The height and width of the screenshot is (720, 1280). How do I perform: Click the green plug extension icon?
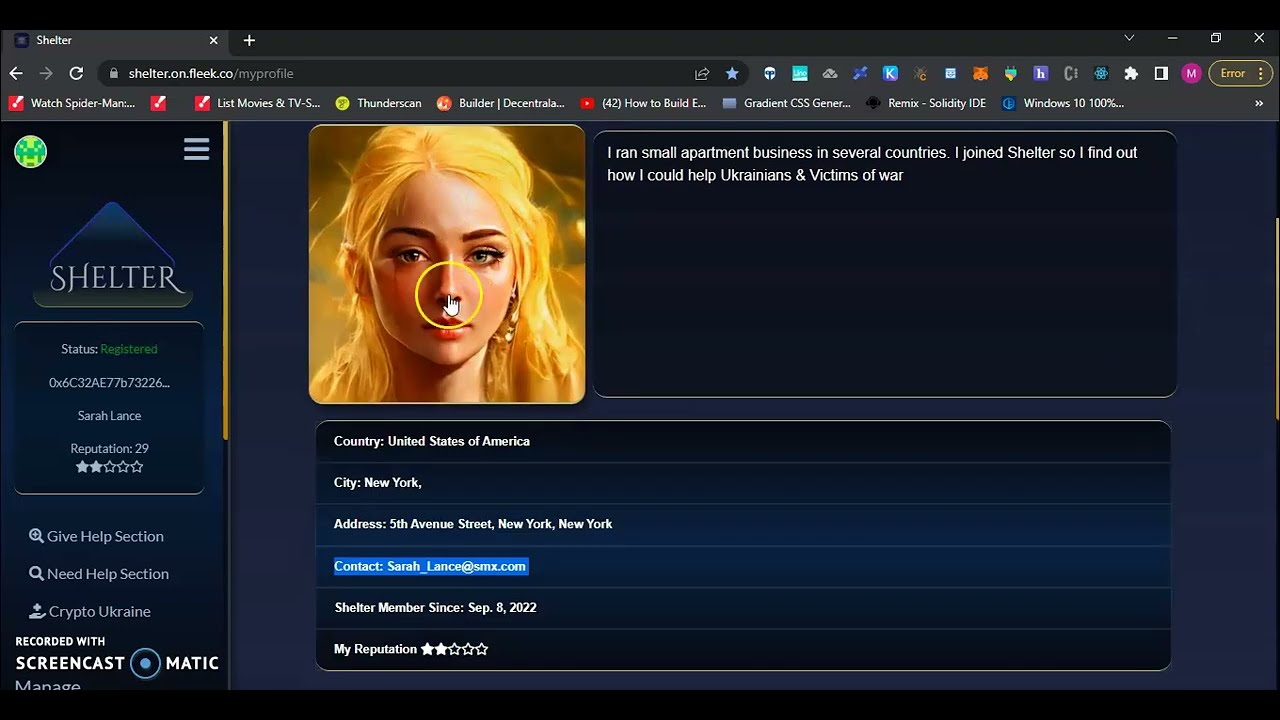pos(1010,73)
